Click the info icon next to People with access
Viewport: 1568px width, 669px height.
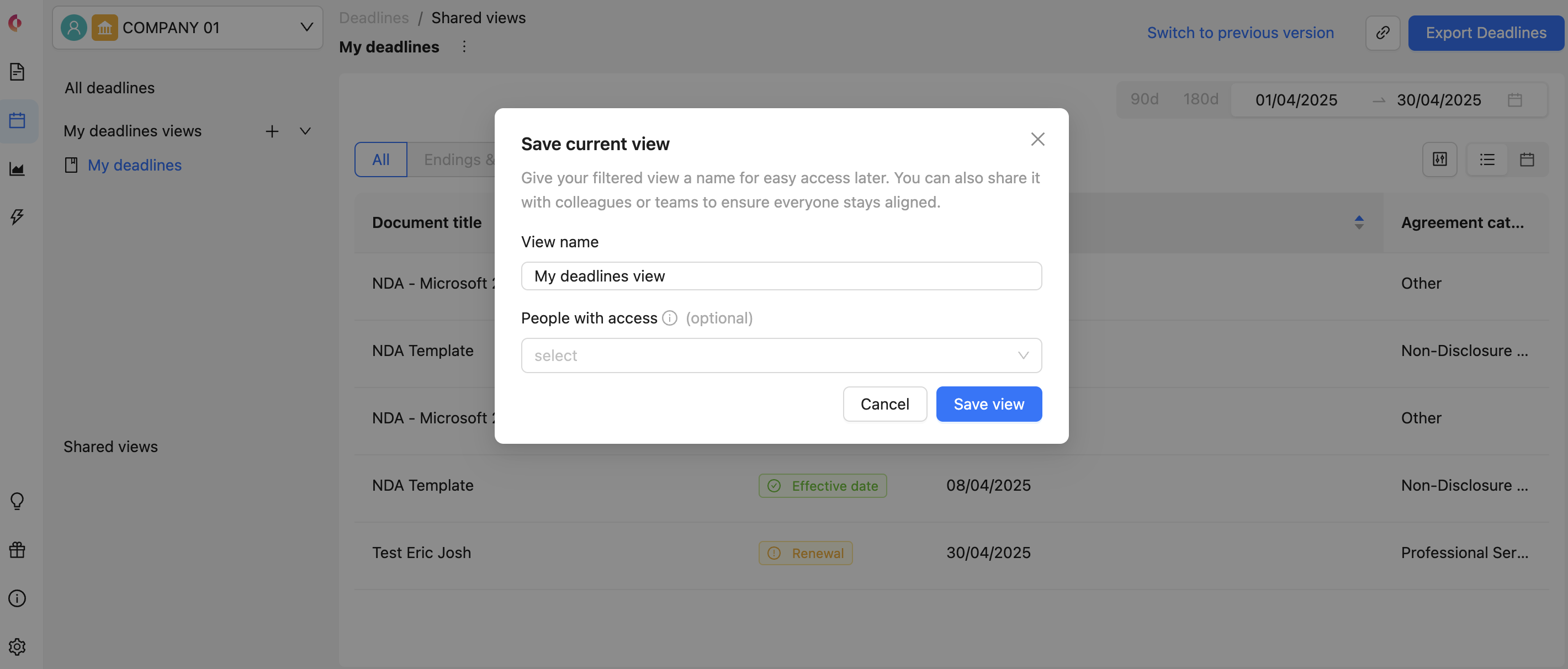click(x=669, y=318)
